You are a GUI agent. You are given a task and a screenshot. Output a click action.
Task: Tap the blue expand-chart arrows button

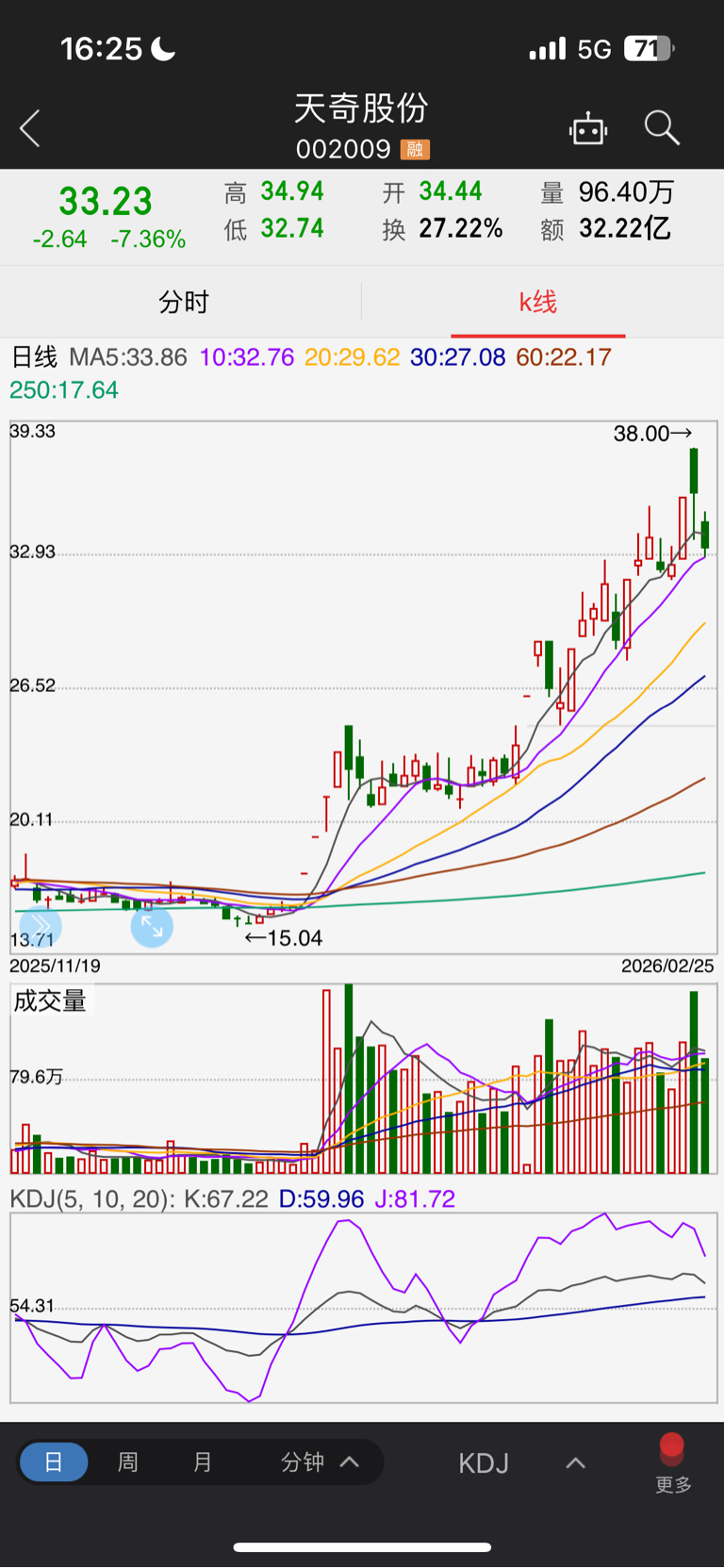pos(152,927)
